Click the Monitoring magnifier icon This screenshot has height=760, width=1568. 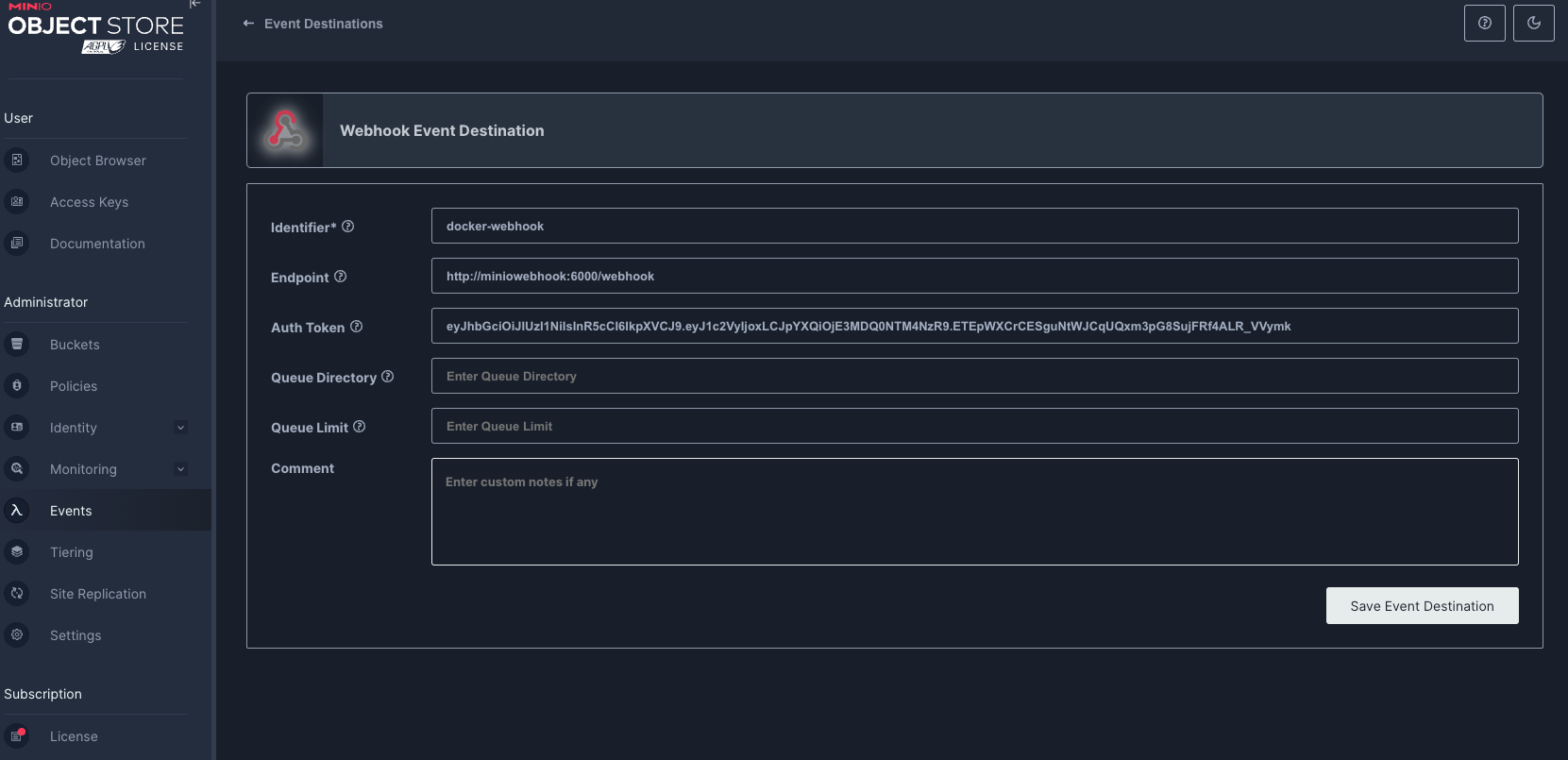(17, 468)
